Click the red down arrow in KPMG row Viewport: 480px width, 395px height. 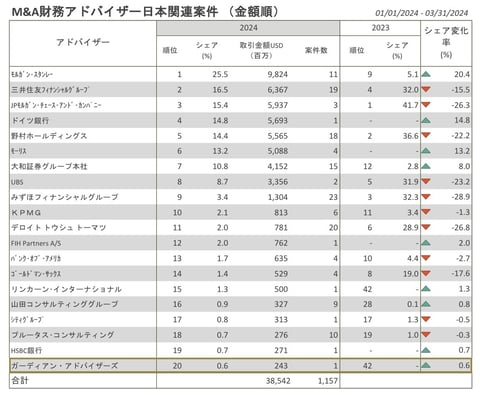coord(426,212)
